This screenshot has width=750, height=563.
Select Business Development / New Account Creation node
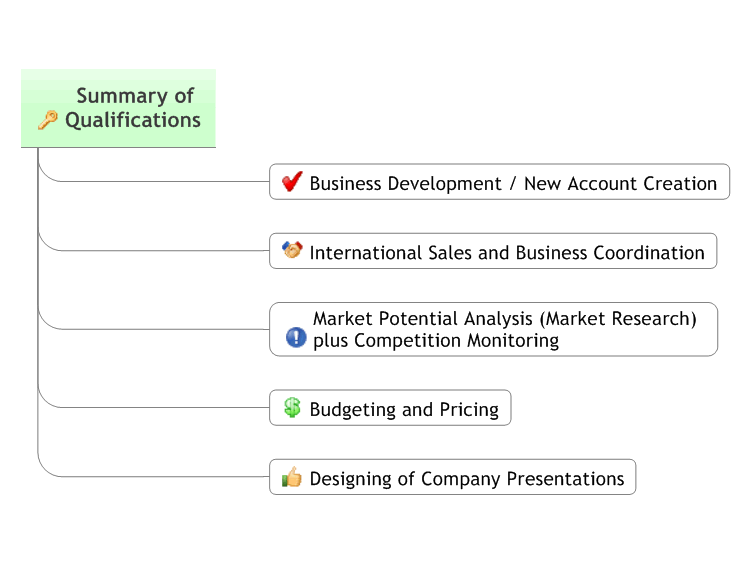(499, 182)
